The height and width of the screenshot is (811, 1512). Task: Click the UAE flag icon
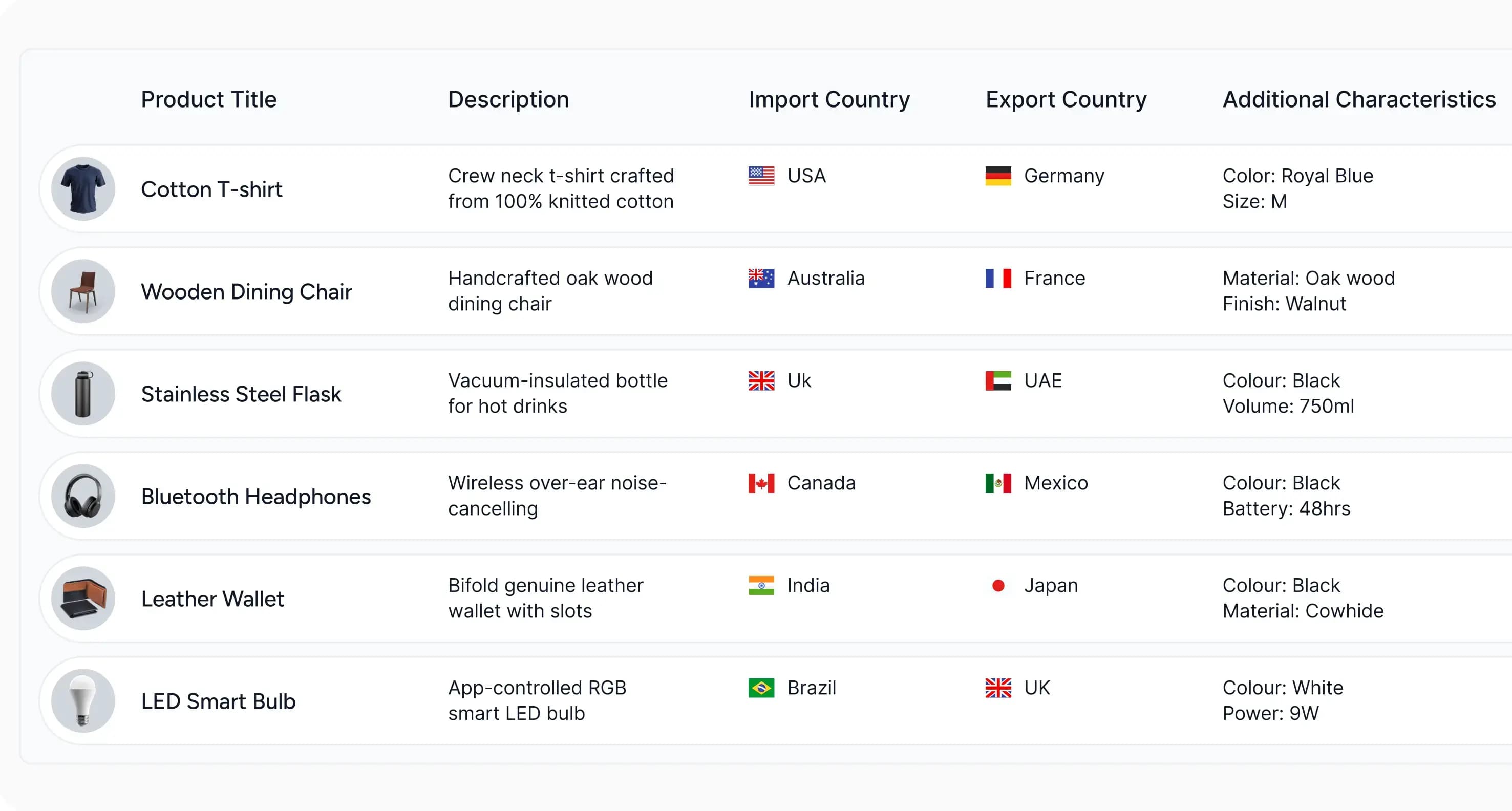pyautogui.click(x=998, y=380)
